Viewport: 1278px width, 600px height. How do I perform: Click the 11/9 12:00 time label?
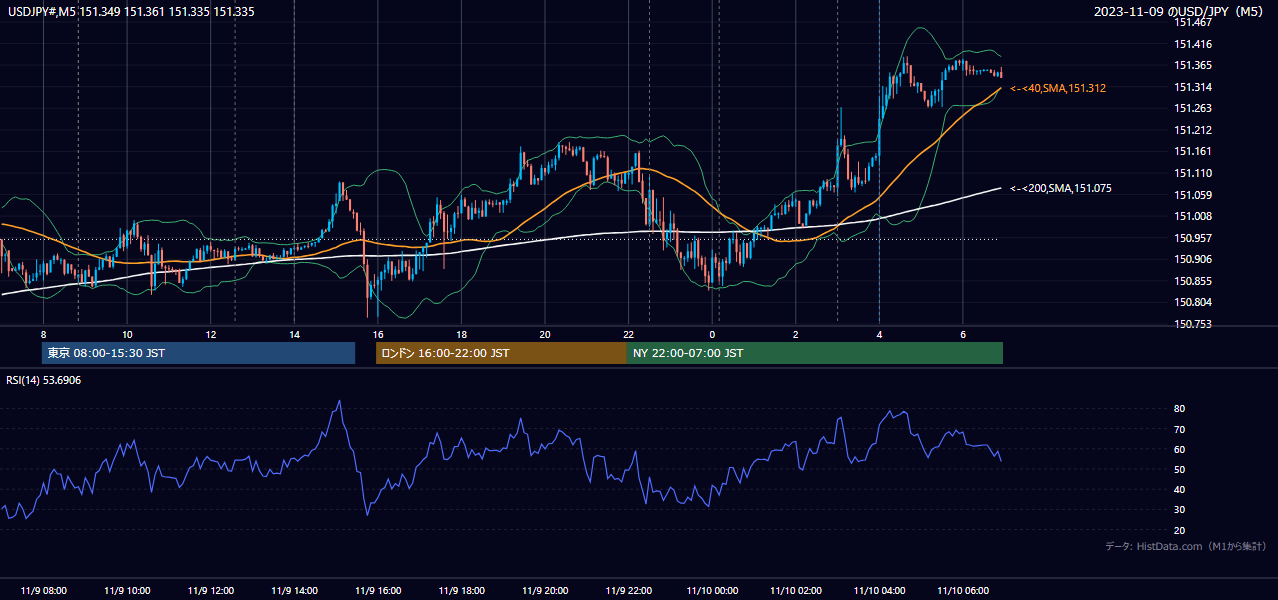[211, 590]
